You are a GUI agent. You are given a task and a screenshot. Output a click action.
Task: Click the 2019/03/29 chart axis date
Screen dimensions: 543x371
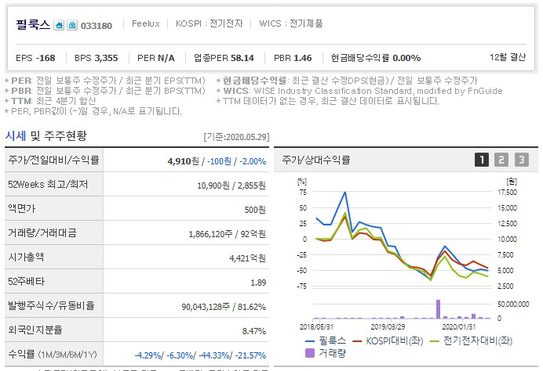[x=388, y=327]
